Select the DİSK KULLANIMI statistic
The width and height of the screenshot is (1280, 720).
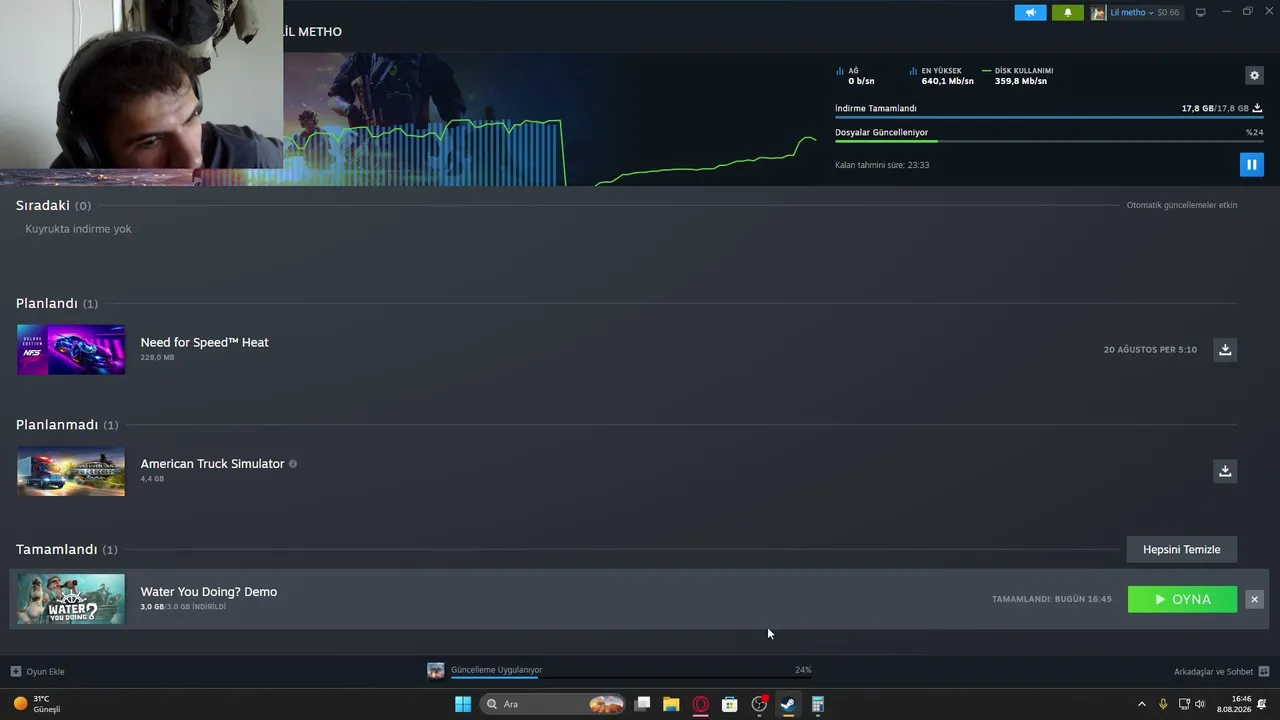coord(1018,76)
